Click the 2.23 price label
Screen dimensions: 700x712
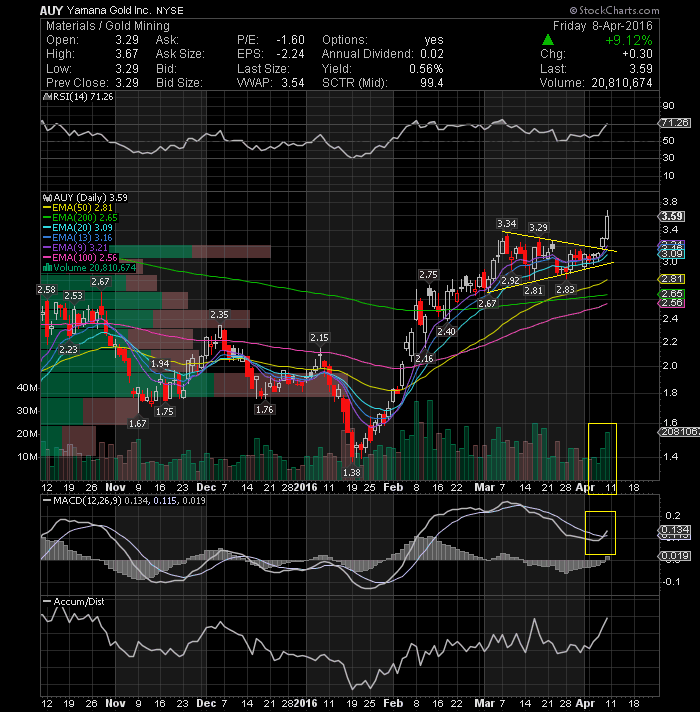[x=69, y=349]
